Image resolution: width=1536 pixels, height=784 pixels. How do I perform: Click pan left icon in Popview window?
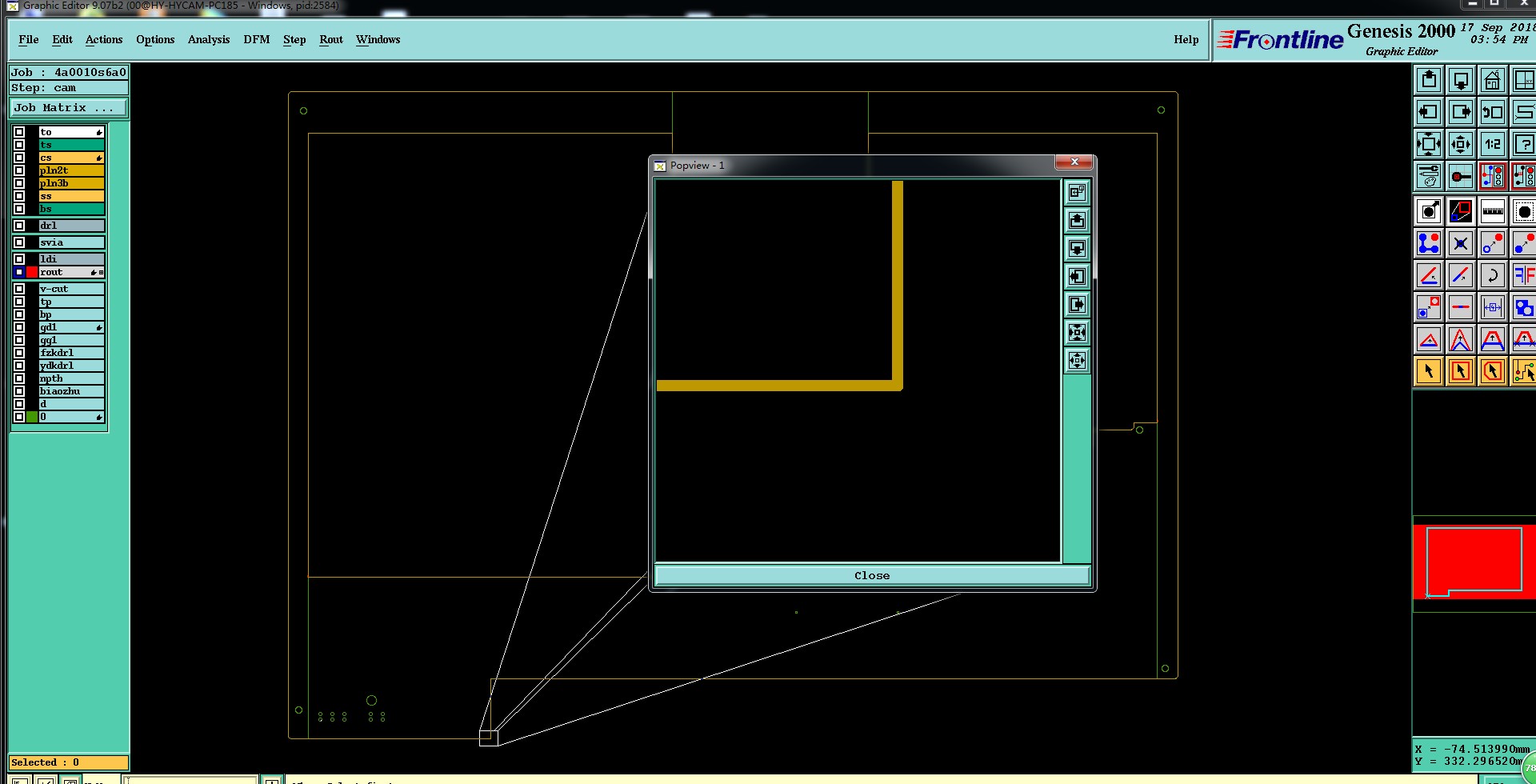click(x=1078, y=276)
